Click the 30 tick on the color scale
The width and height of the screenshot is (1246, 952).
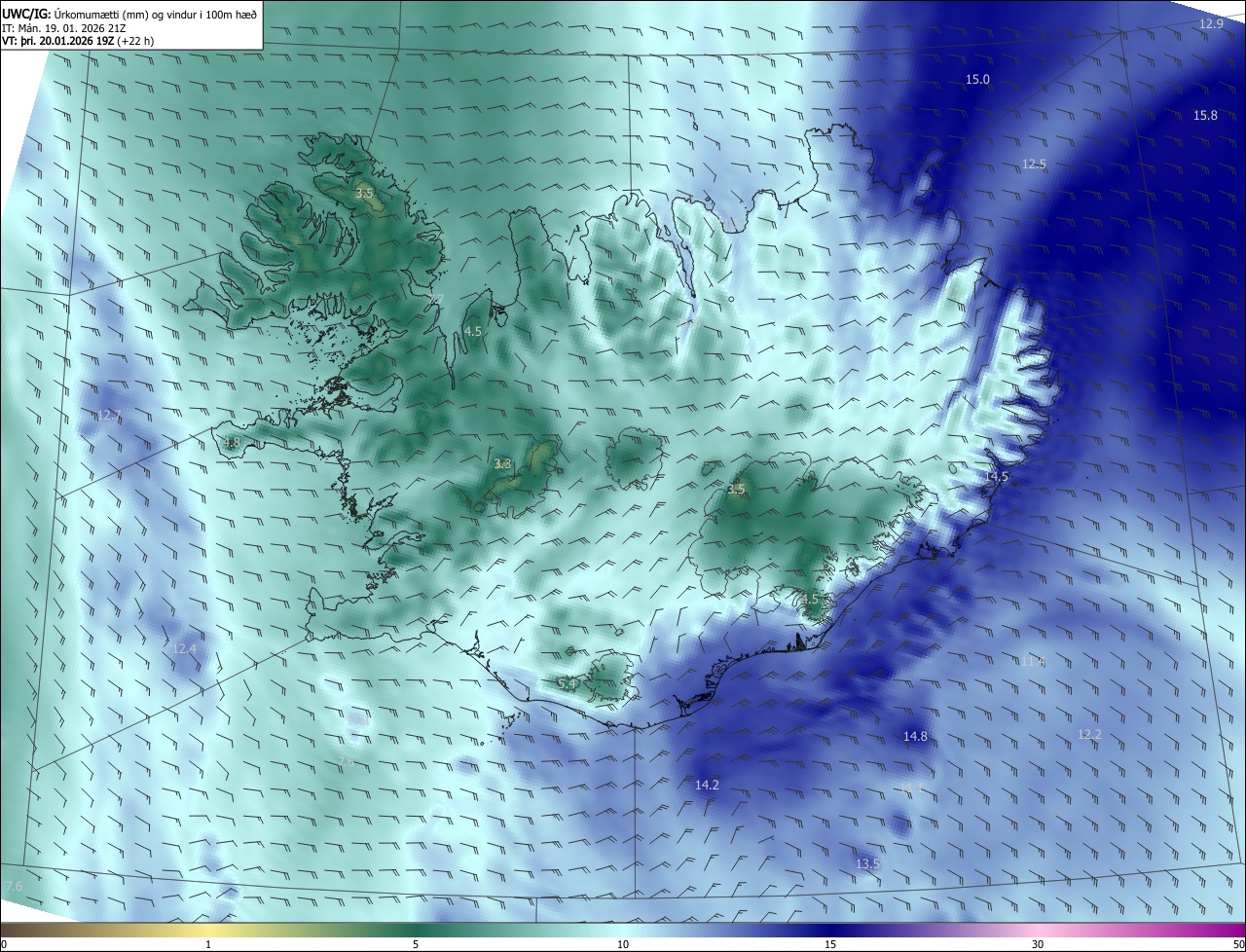point(1038,945)
